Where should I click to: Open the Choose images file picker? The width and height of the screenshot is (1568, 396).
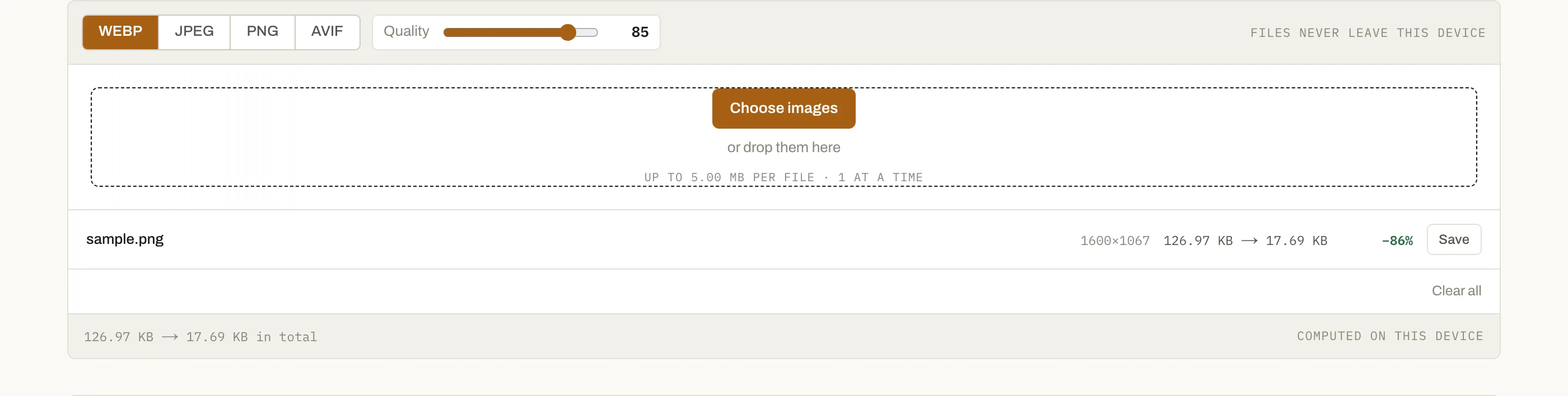(783, 109)
